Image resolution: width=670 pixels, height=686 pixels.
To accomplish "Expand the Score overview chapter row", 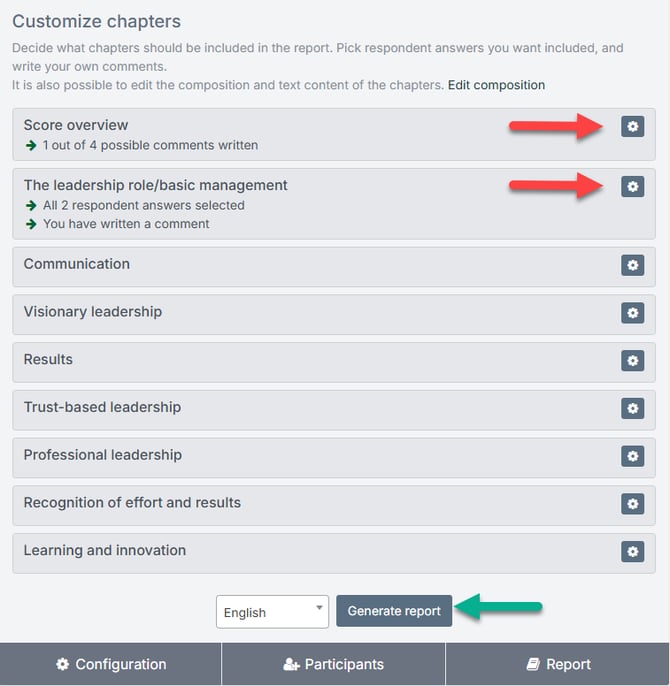I will click(76, 125).
